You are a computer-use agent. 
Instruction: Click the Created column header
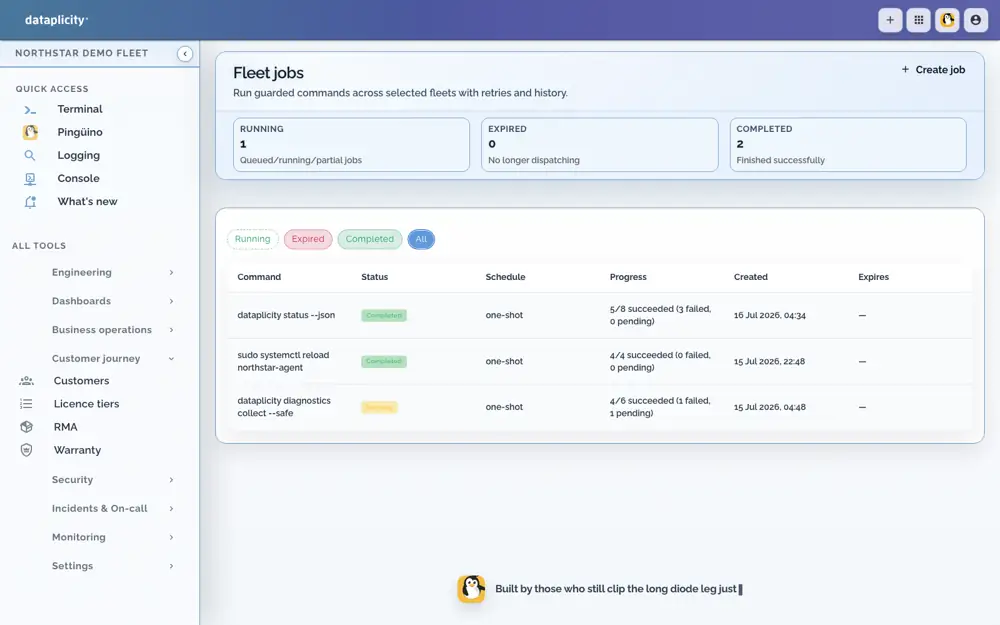click(x=751, y=277)
